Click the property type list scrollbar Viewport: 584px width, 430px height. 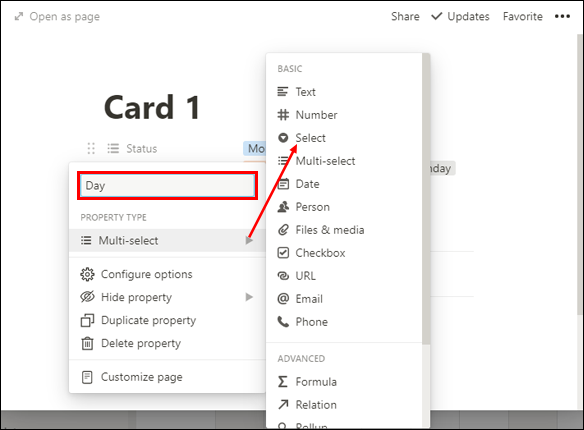pyautogui.click(x=426, y=199)
